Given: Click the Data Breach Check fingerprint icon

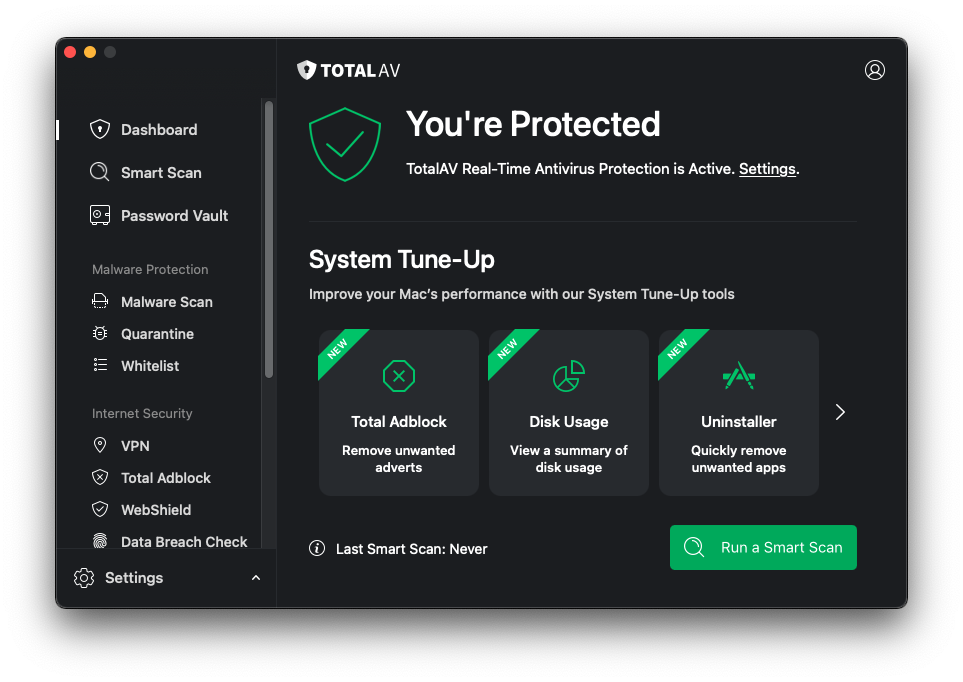Looking at the screenshot, I should pos(100,542).
